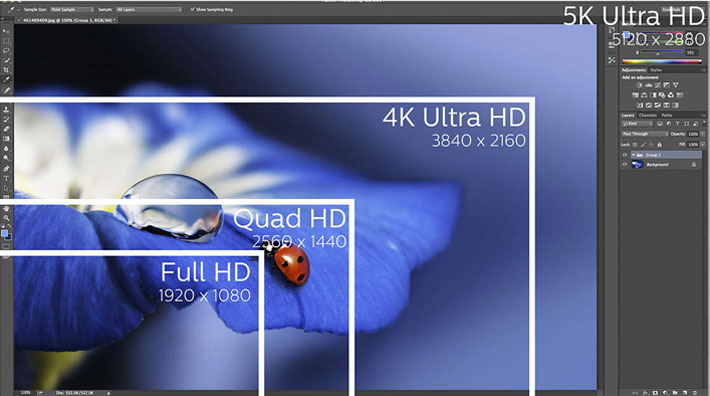Image resolution: width=710 pixels, height=396 pixels.
Task: Select the Dodge tool
Action: coord(6,158)
